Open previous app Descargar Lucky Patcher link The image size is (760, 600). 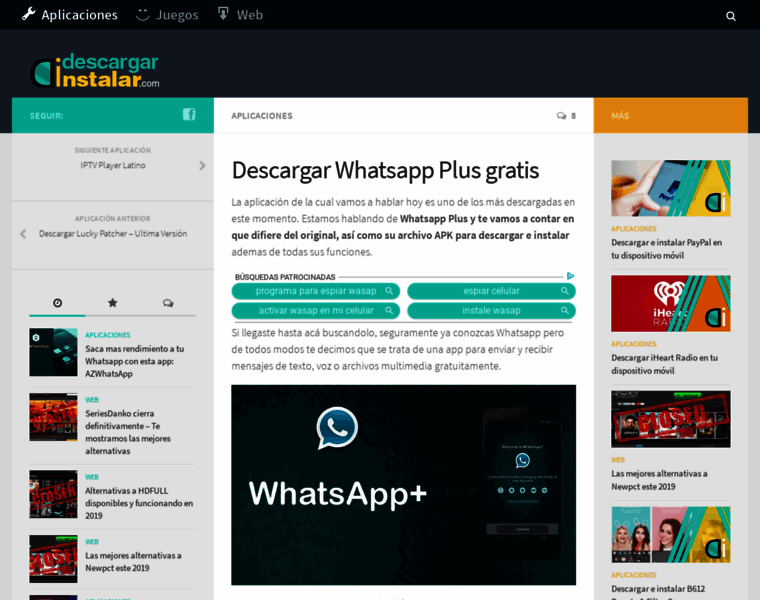113,234
